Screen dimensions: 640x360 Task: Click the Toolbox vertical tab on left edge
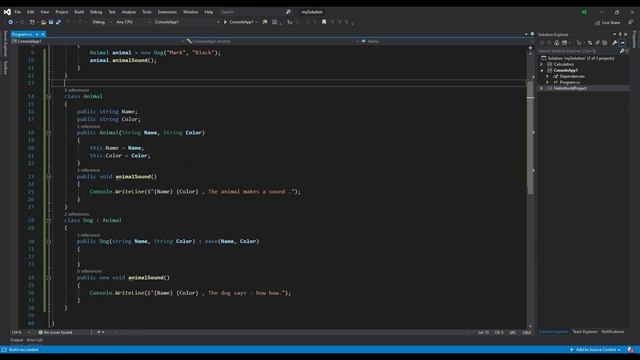coord(5,68)
